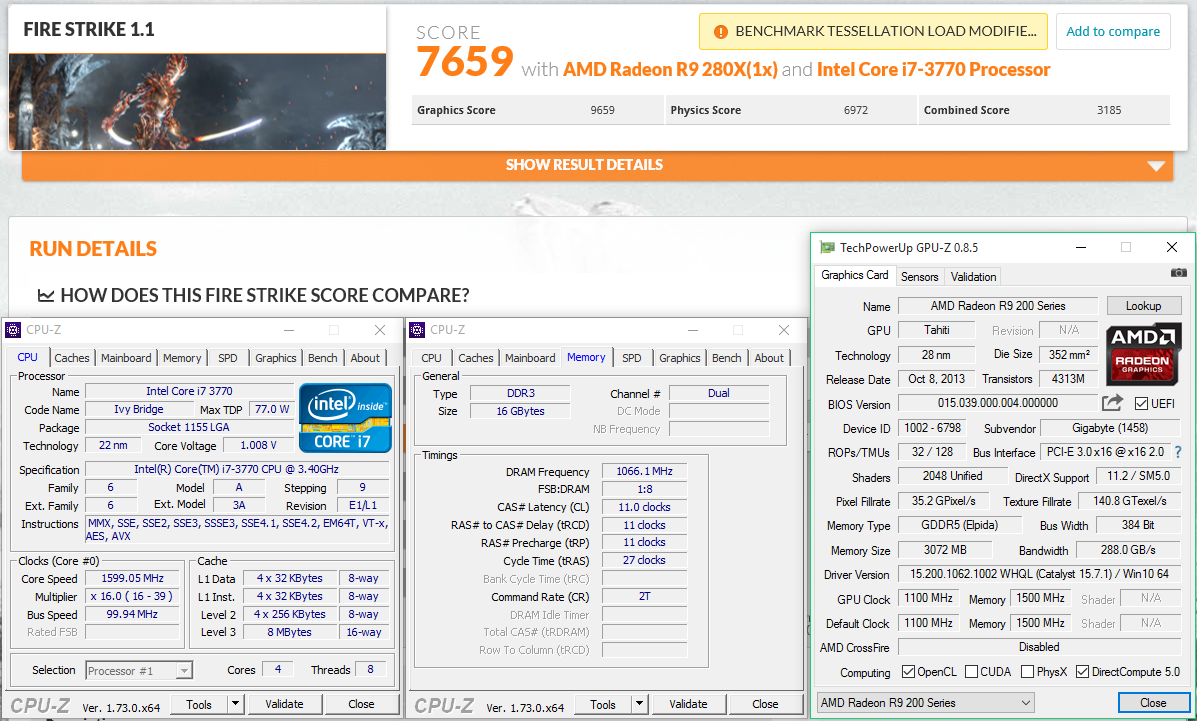Open the Tools dropdown arrow in left CPU-Z
The width and height of the screenshot is (1197, 721).
(x=235, y=704)
